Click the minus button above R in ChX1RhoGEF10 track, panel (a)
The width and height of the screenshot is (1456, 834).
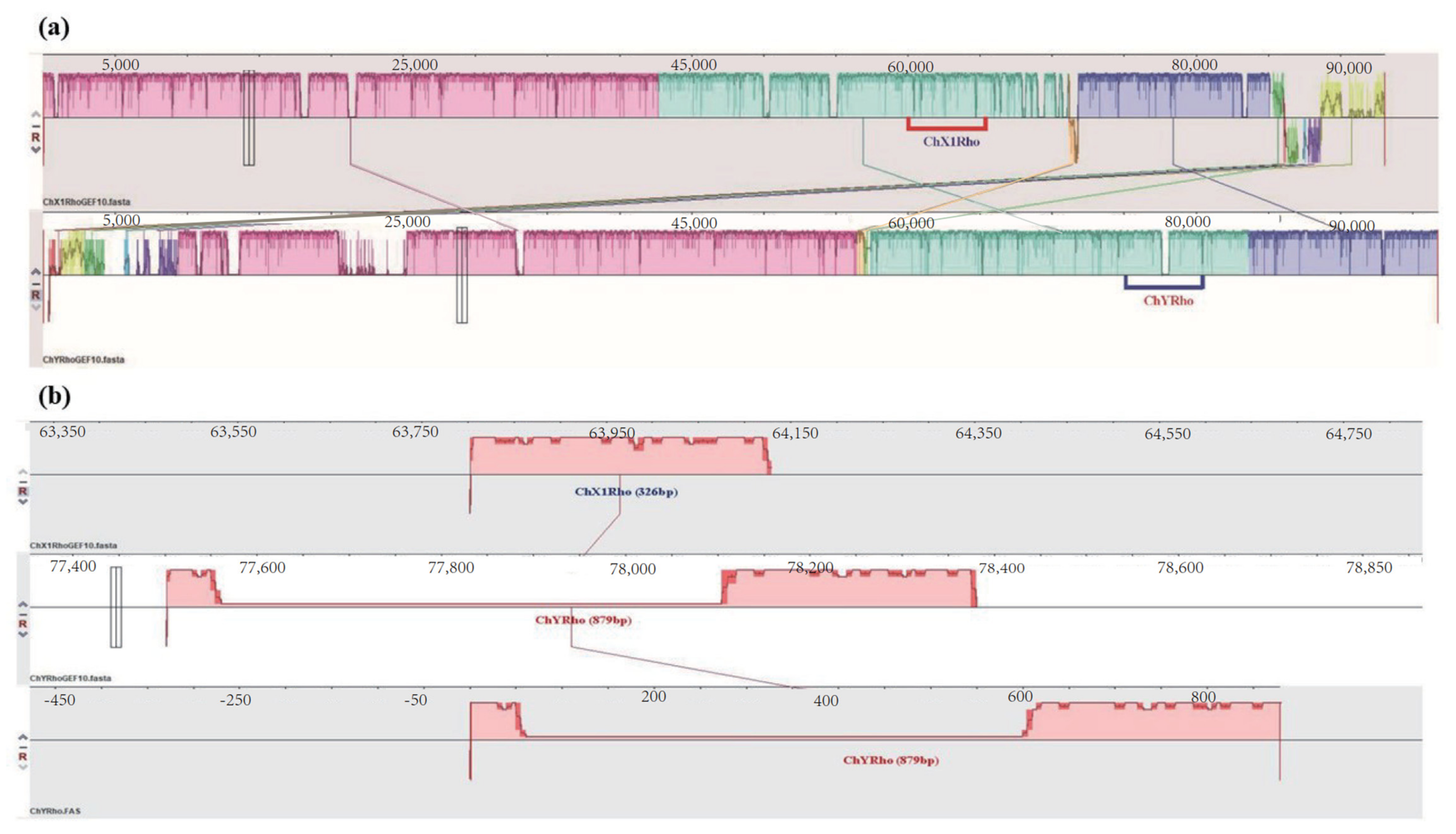[x=36, y=126]
